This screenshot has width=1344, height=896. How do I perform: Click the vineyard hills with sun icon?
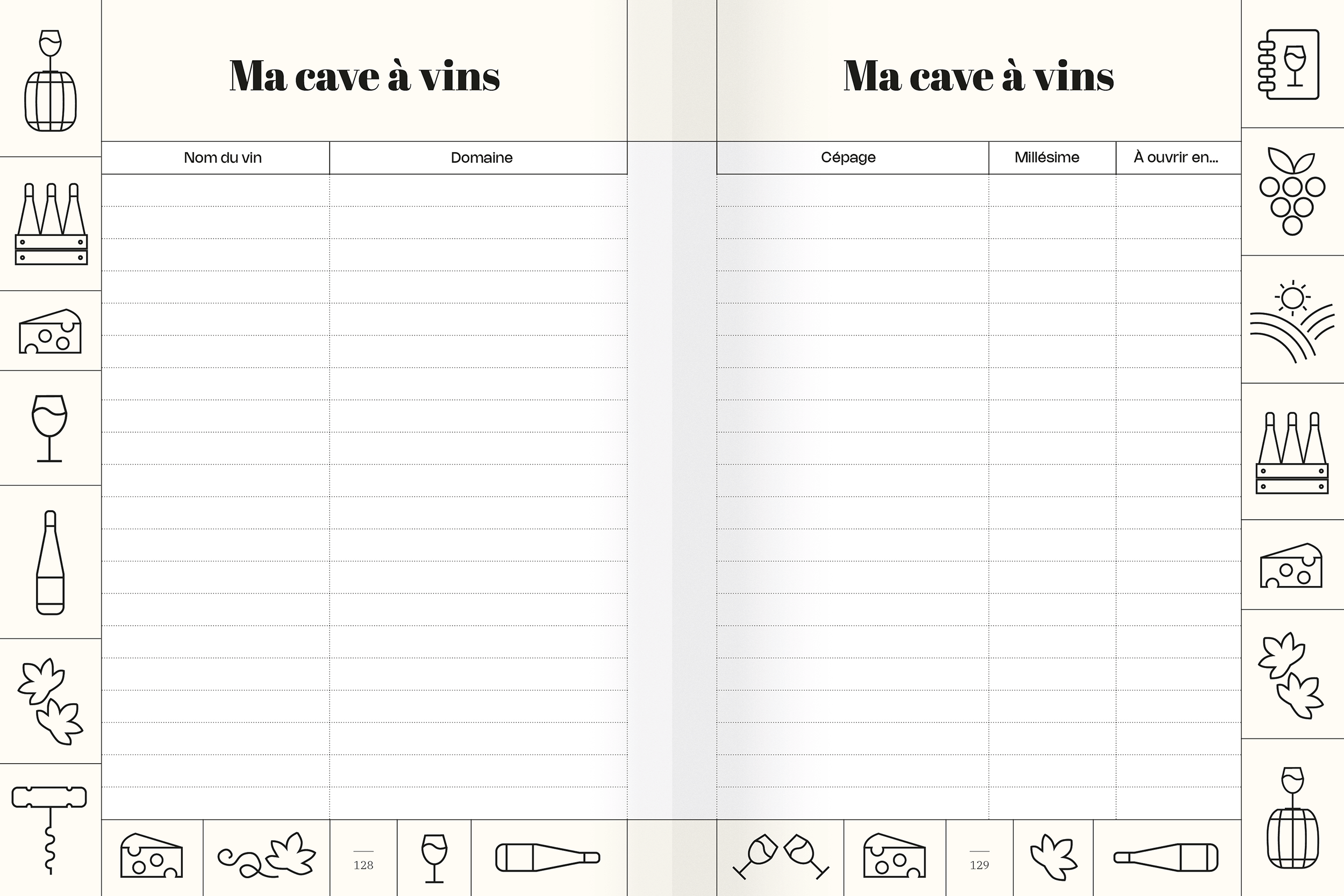tap(1292, 322)
